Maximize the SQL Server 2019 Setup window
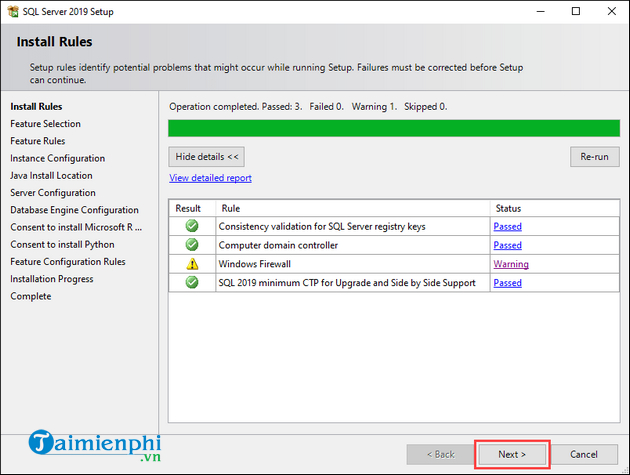Image resolution: width=630 pixels, height=475 pixels. [x=576, y=11]
